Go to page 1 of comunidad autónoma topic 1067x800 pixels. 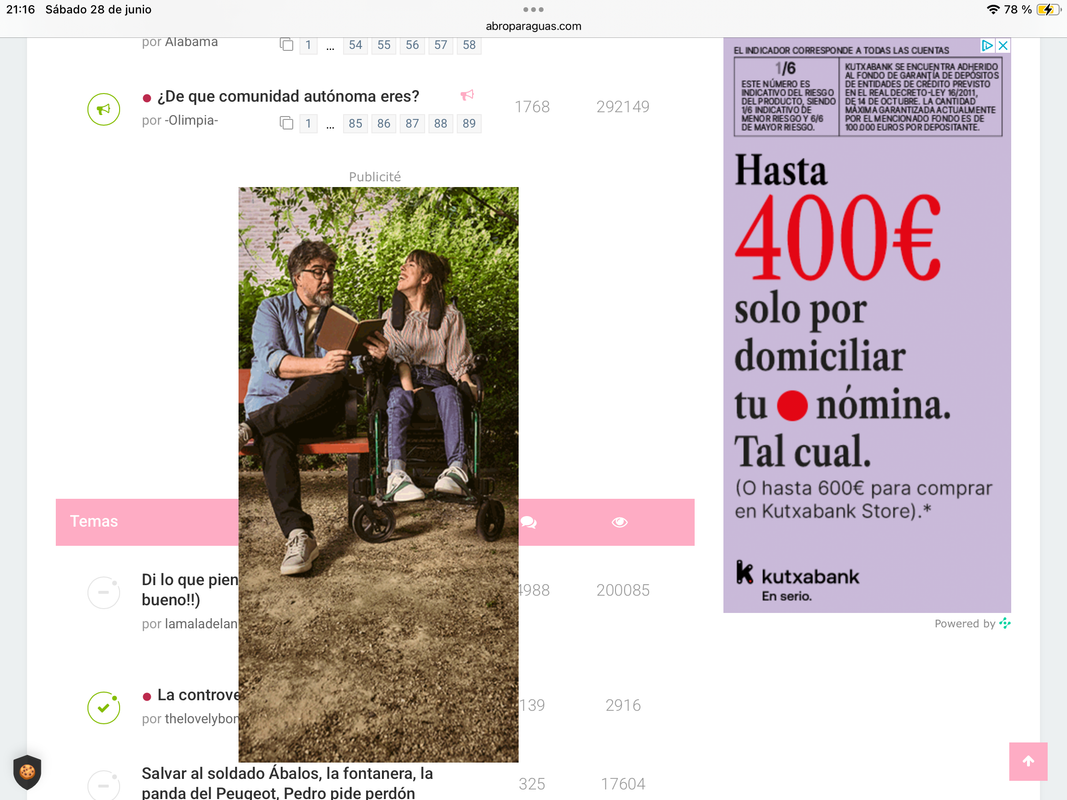coord(308,124)
